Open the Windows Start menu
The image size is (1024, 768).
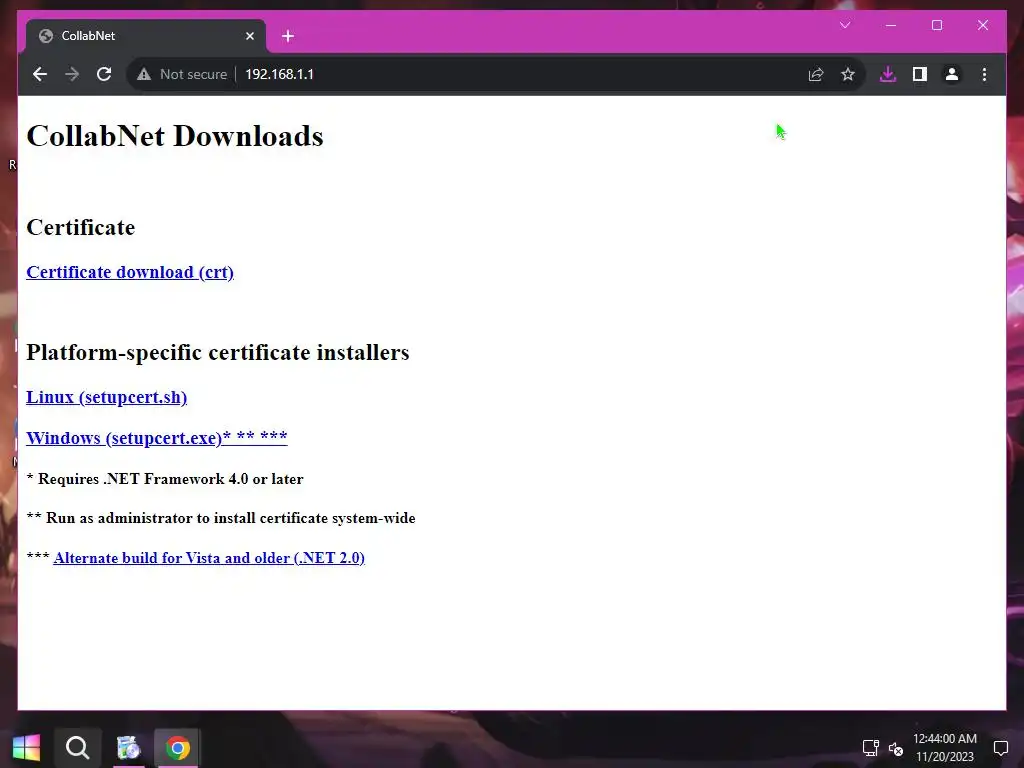pos(26,748)
